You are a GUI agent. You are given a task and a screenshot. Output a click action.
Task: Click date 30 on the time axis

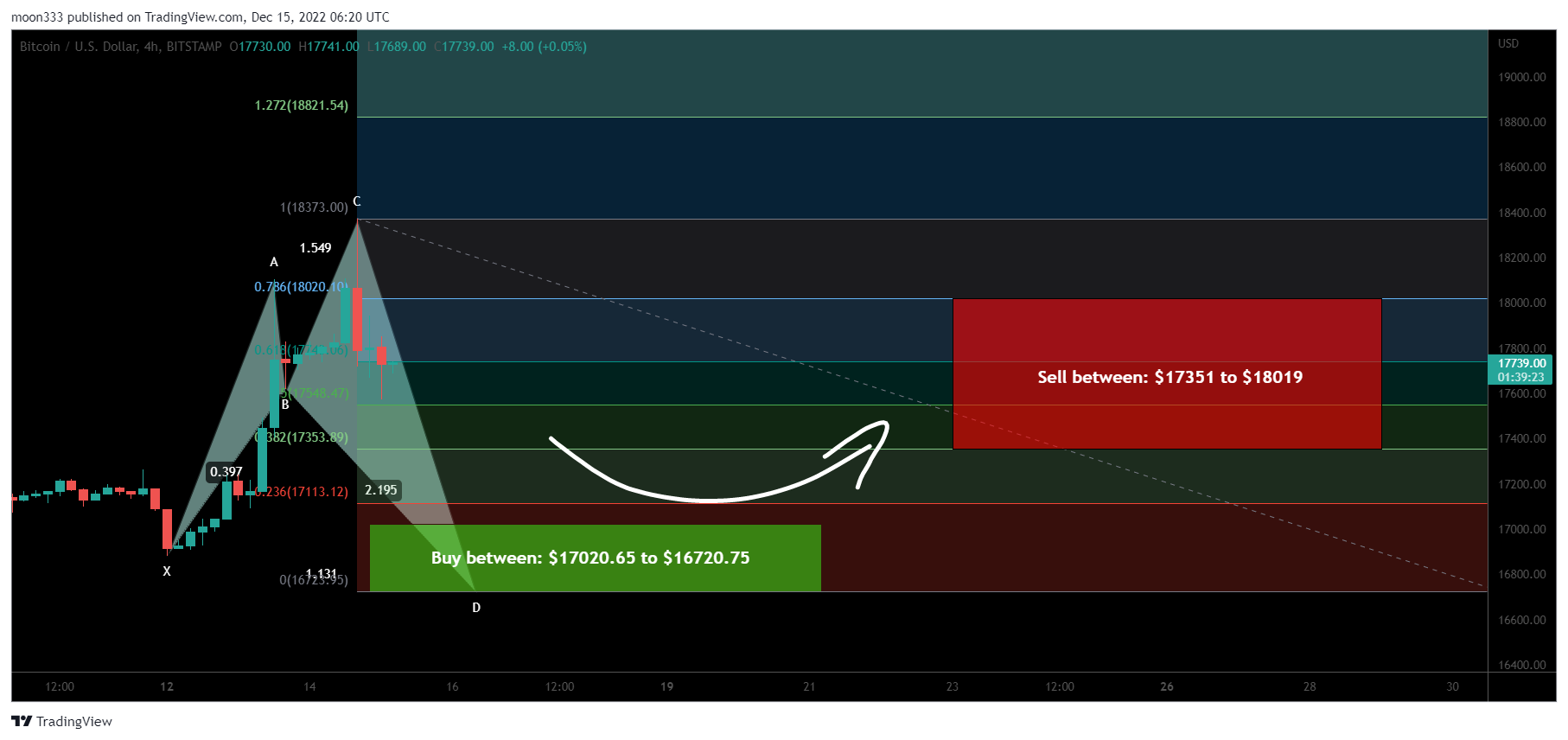[x=1452, y=686]
